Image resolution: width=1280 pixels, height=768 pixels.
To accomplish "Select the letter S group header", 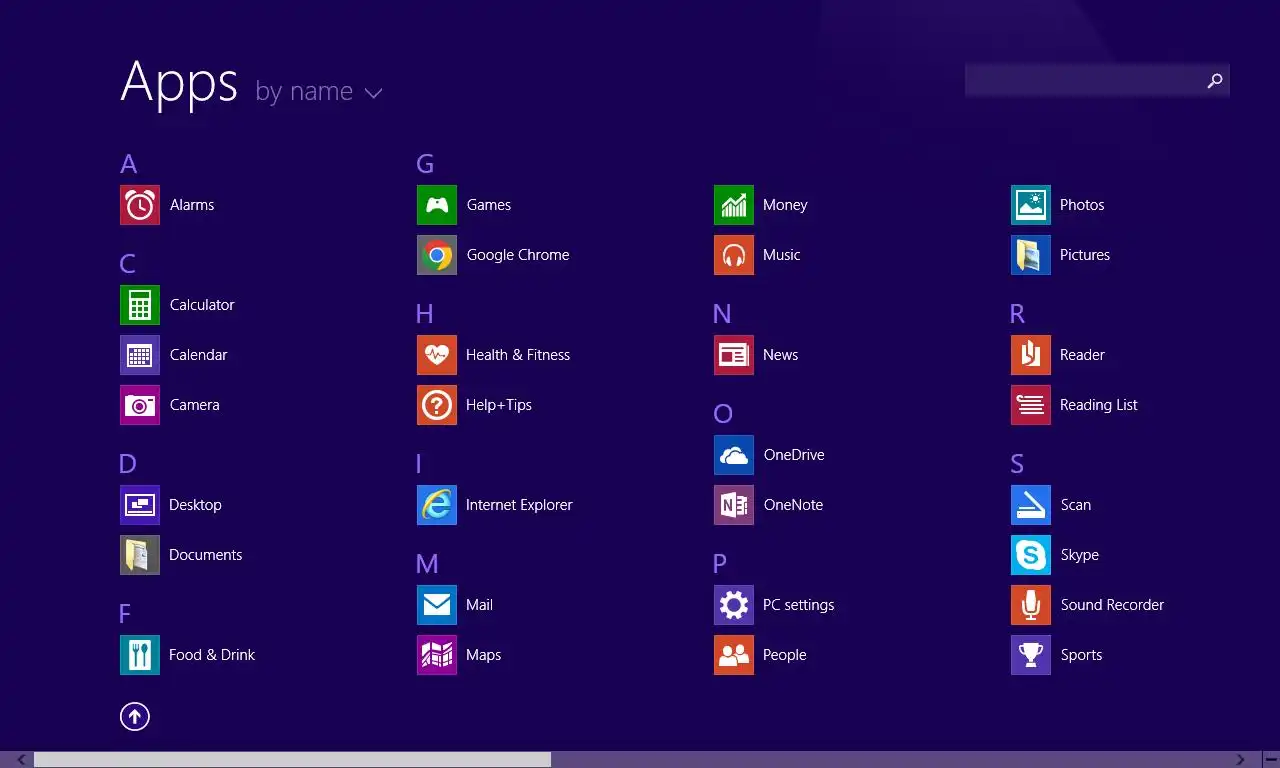I will [1017, 464].
